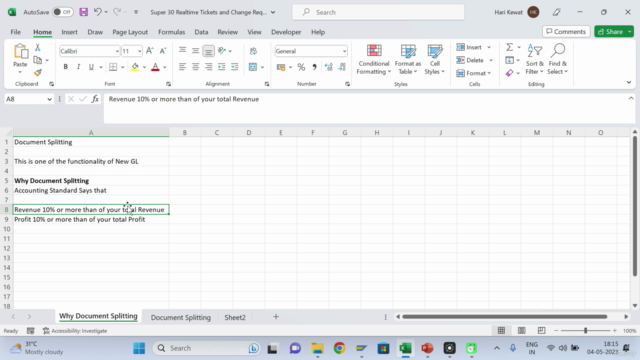This screenshot has height=360, width=640.
Task: Click the AutoSum sigma icon
Action: tap(509, 47)
